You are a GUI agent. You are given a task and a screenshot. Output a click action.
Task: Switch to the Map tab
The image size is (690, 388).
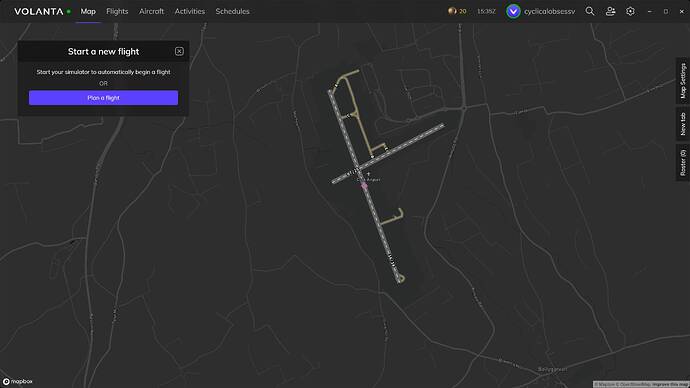(x=88, y=11)
